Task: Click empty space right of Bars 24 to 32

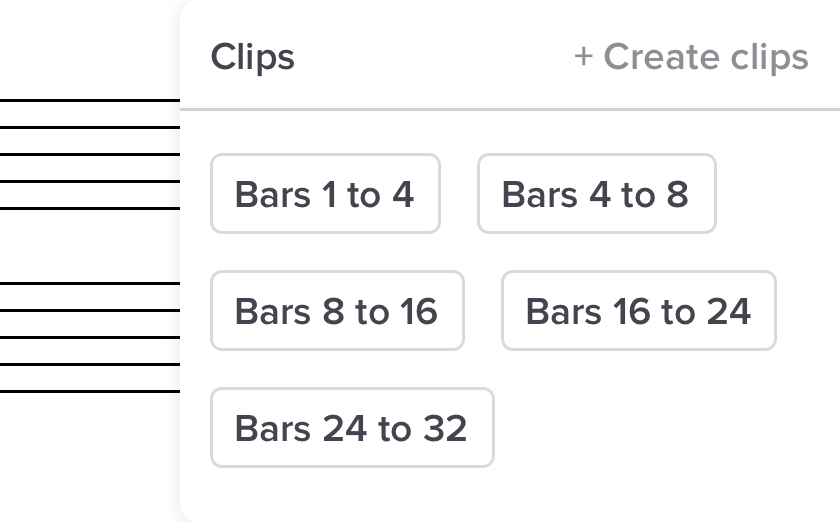Action: (x=660, y=428)
